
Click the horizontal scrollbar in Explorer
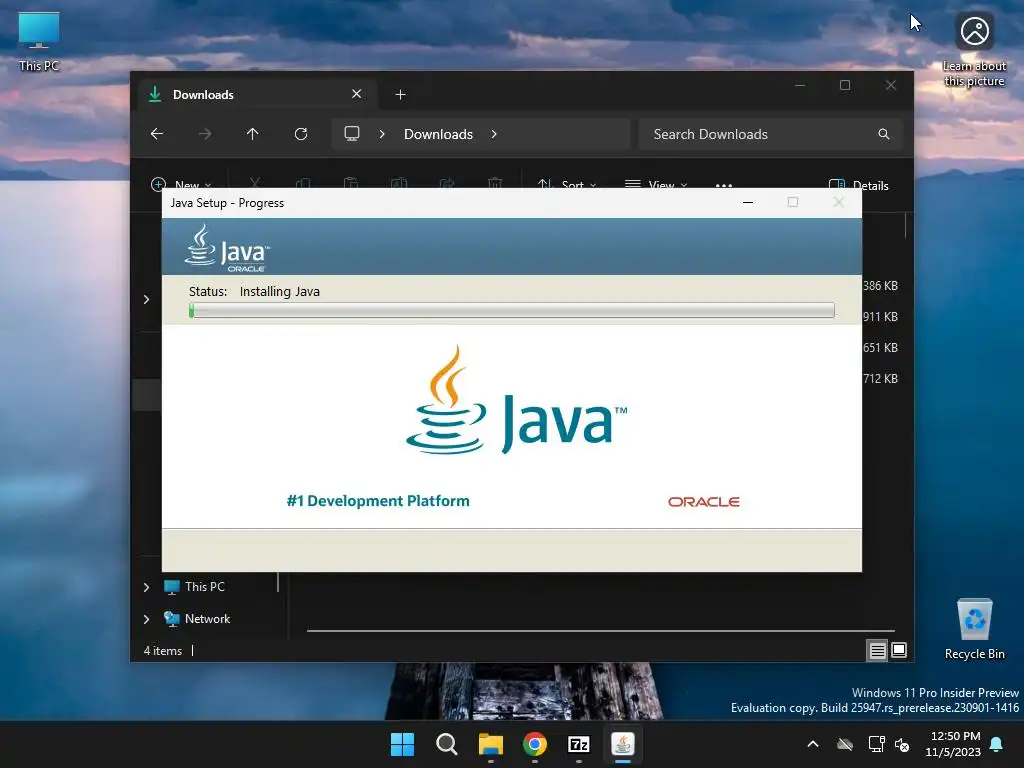pyautogui.click(x=601, y=631)
